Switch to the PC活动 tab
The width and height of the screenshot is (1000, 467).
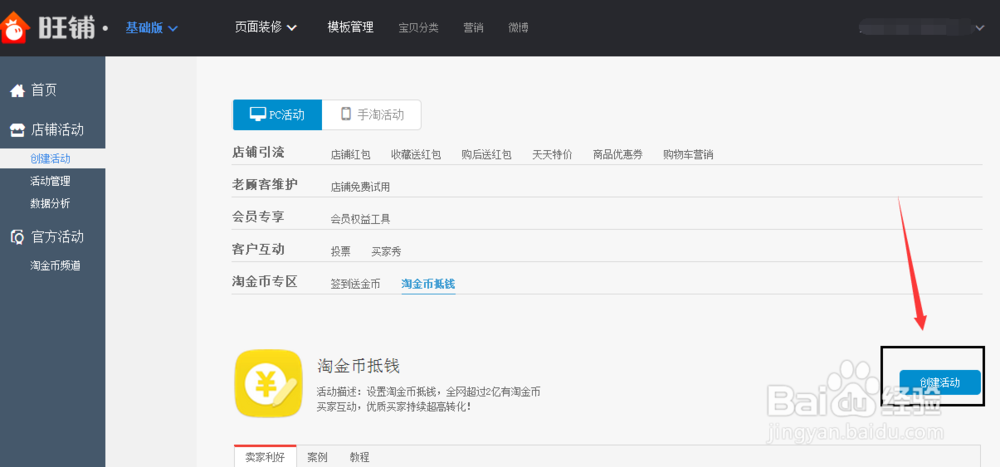click(x=277, y=115)
